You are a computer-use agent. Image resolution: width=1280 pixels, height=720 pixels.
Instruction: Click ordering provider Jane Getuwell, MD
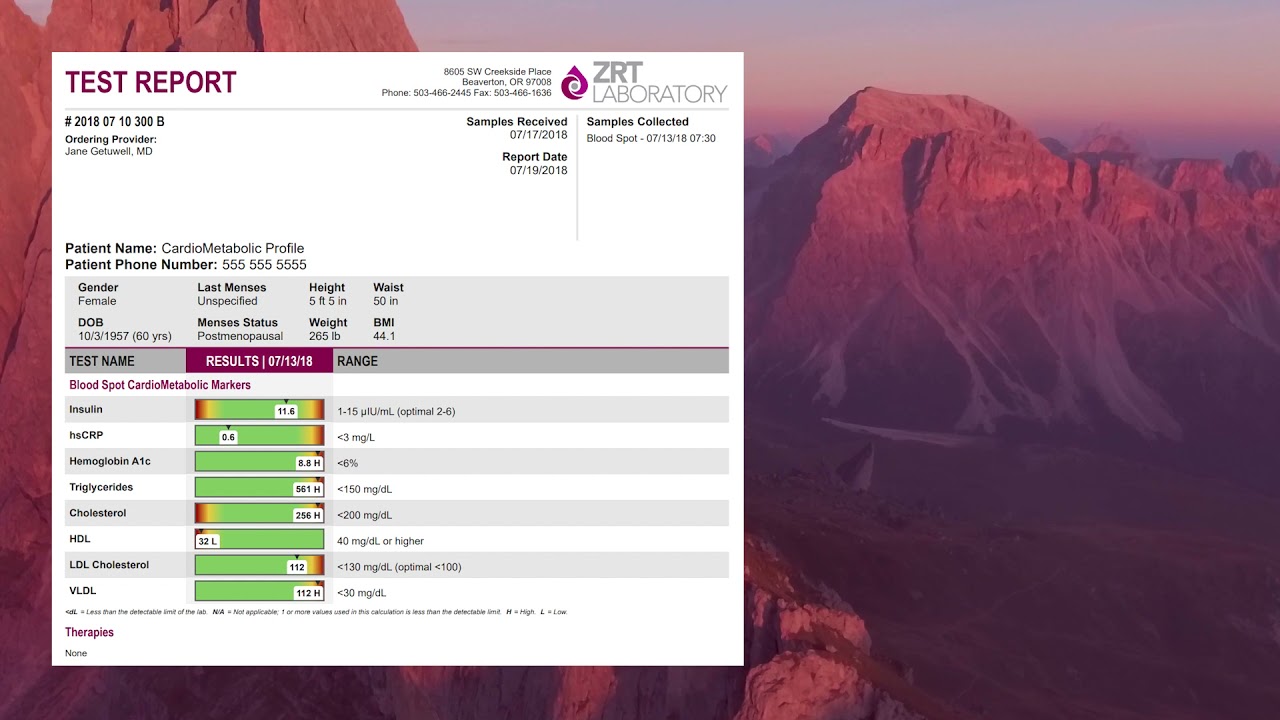[x=109, y=152]
